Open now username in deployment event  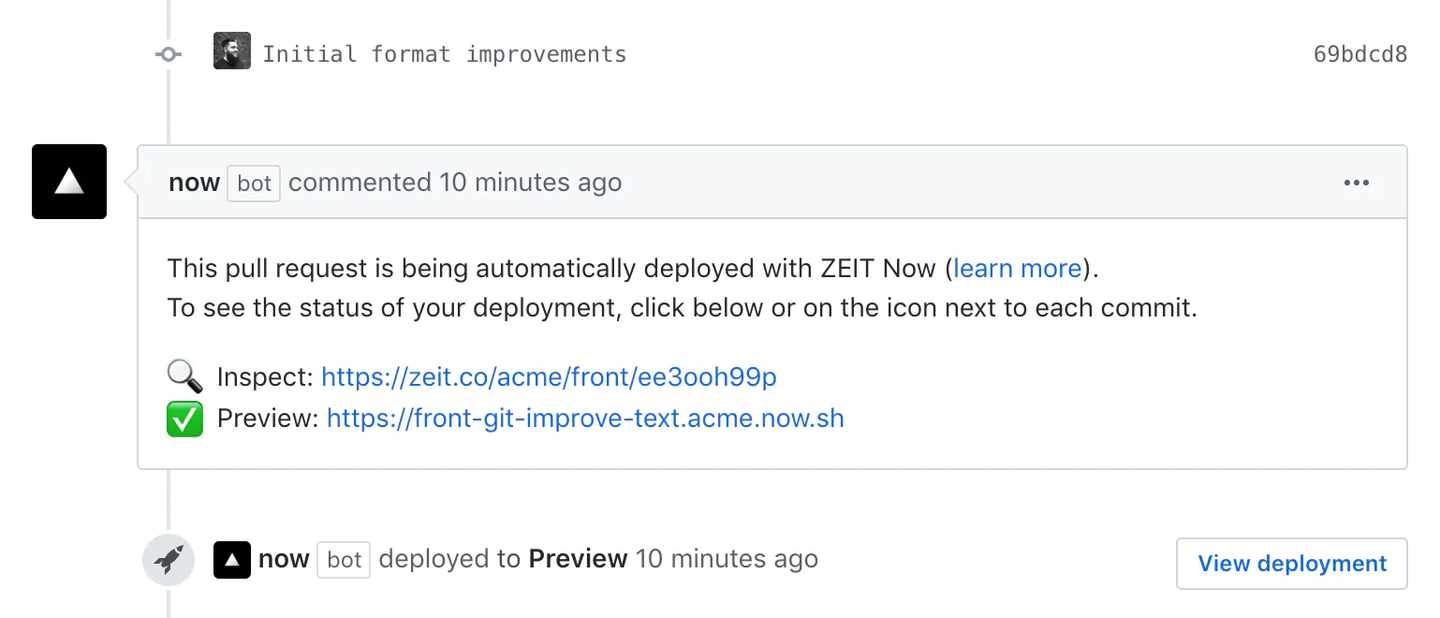click(284, 559)
